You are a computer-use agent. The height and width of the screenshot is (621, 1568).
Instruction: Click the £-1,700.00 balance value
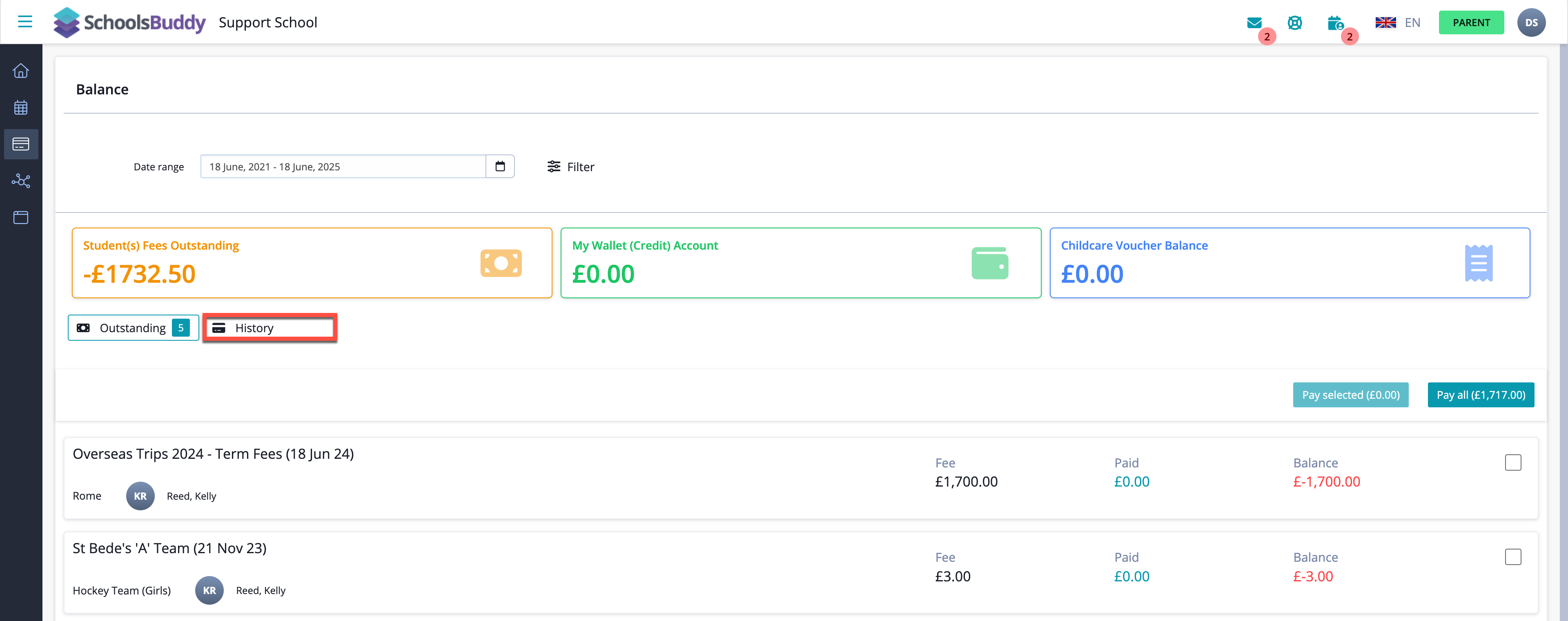click(x=1326, y=482)
